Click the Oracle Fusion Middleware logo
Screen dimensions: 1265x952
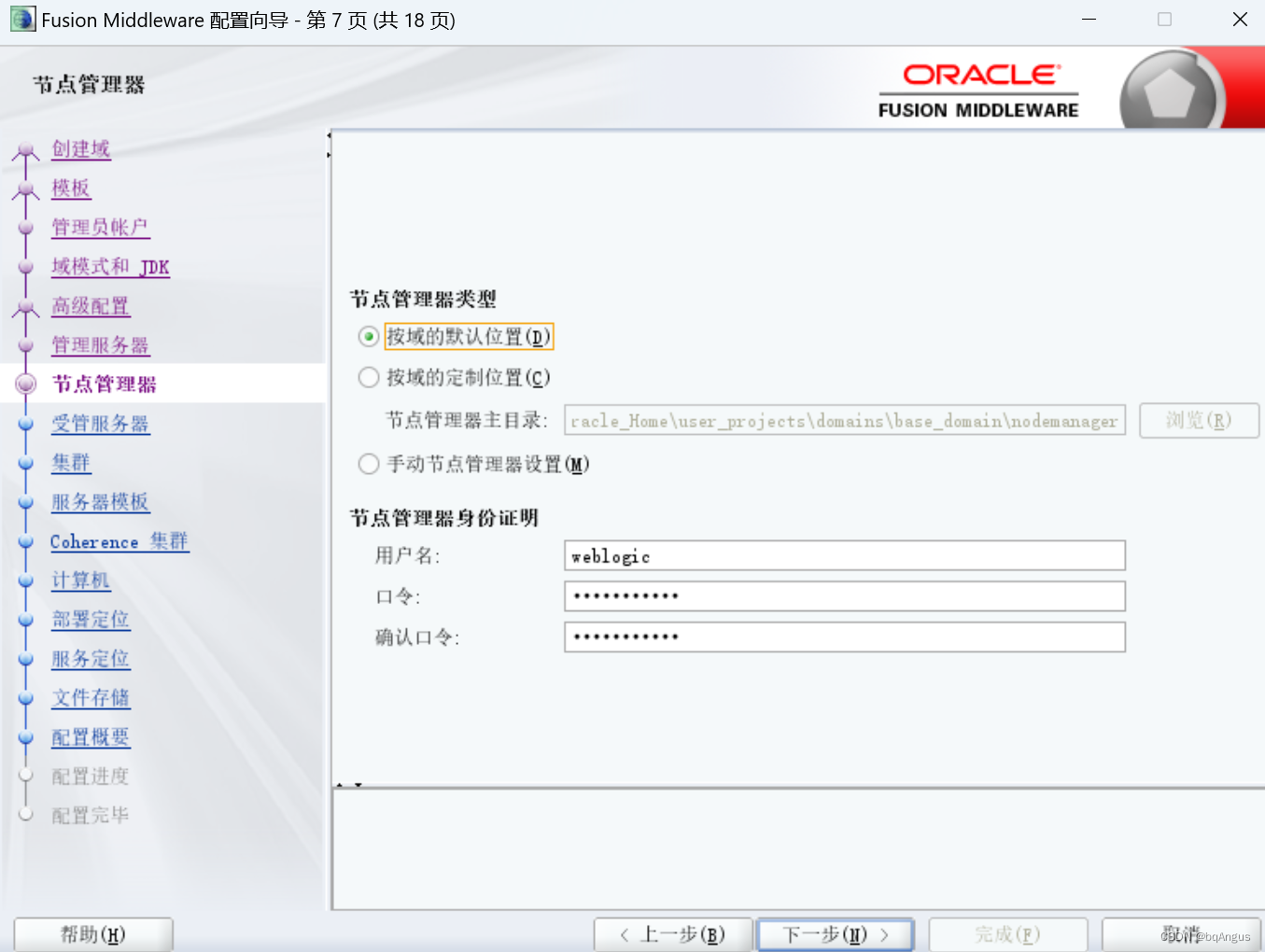click(x=978, y=91)
